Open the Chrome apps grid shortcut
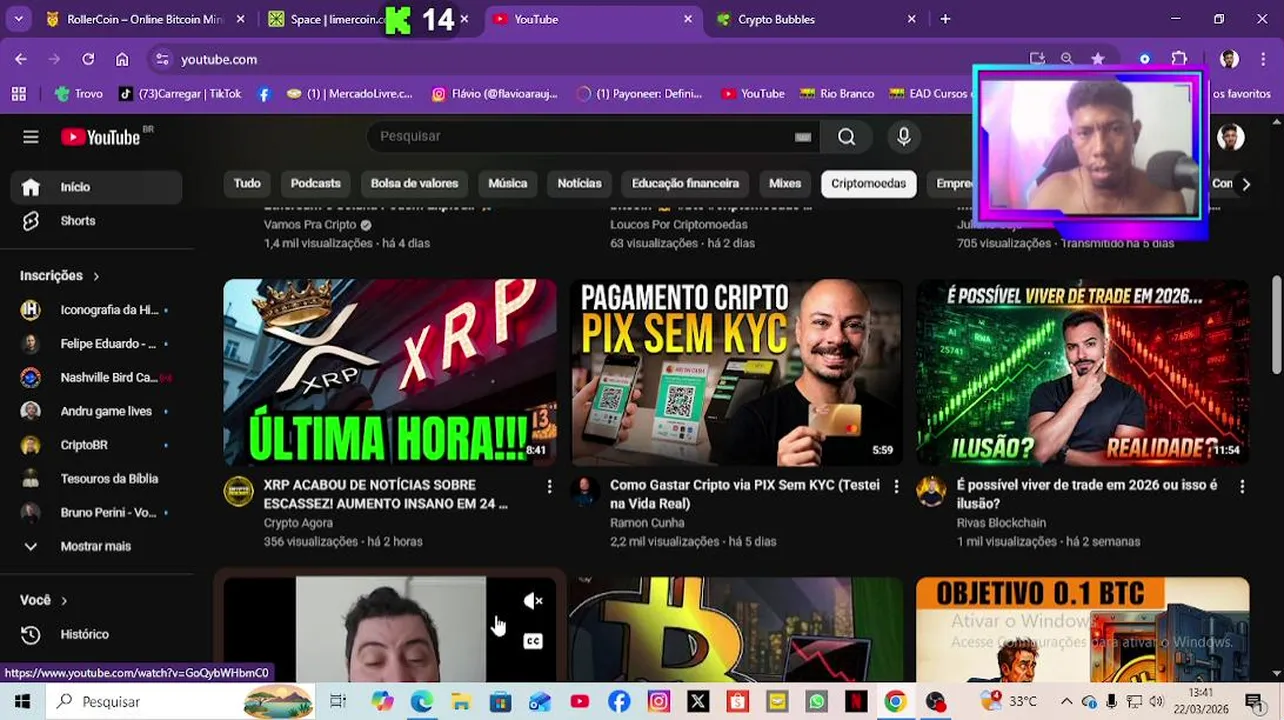This screenshot has height=720, width=1284. coord(18,93)
